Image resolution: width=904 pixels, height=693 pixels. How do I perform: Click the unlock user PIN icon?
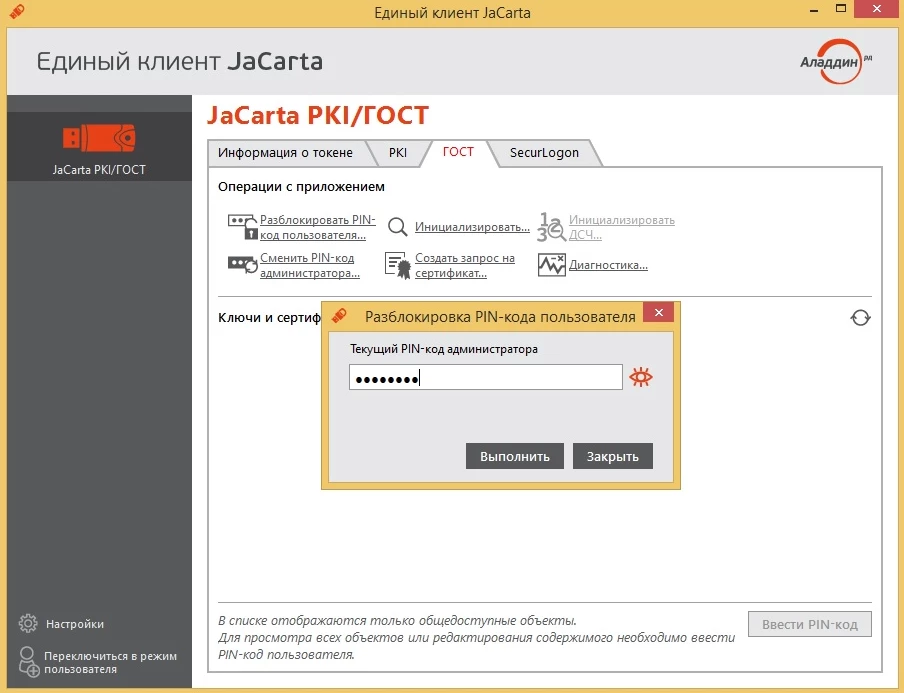tap(242, 227)
